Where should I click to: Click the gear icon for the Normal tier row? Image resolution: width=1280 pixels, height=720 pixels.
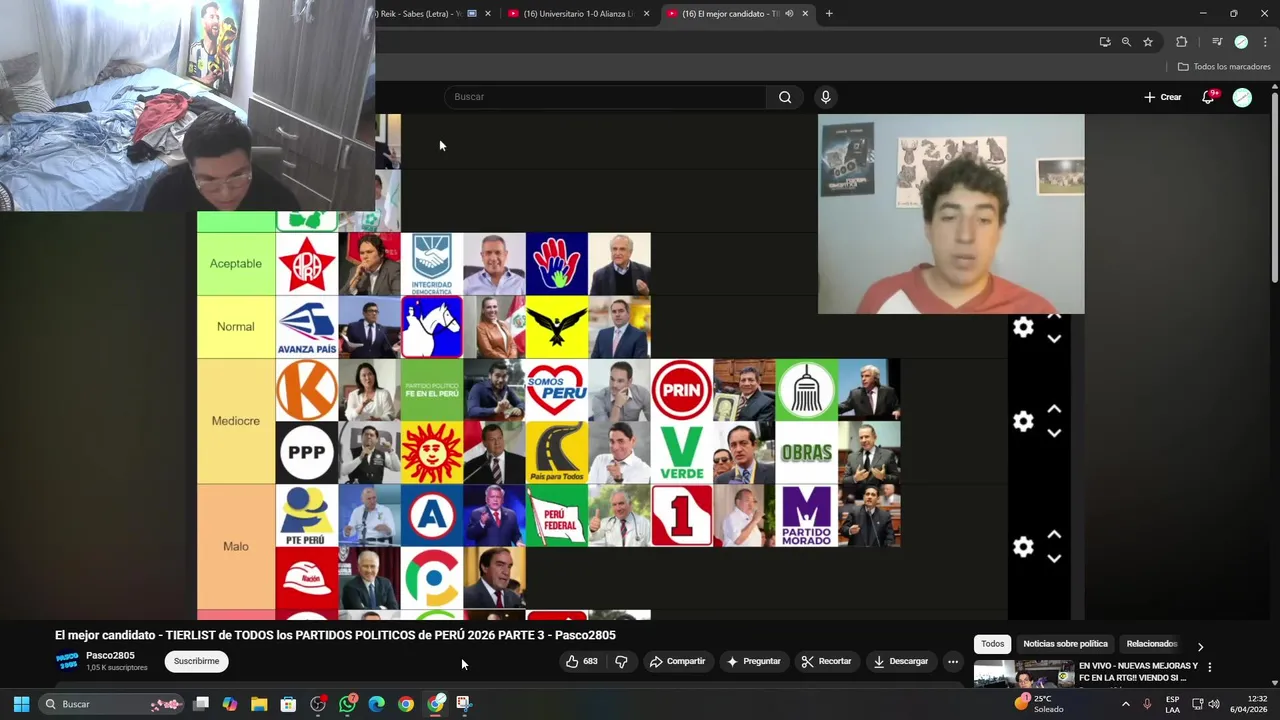click(x=1023, y=327)
